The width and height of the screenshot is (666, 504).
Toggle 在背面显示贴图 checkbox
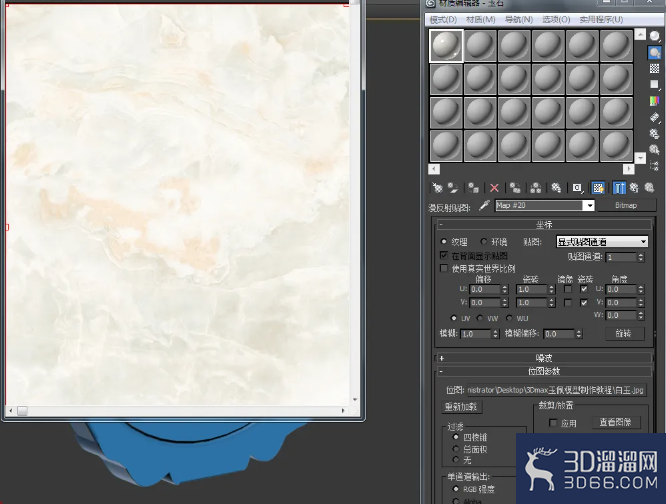444,256
